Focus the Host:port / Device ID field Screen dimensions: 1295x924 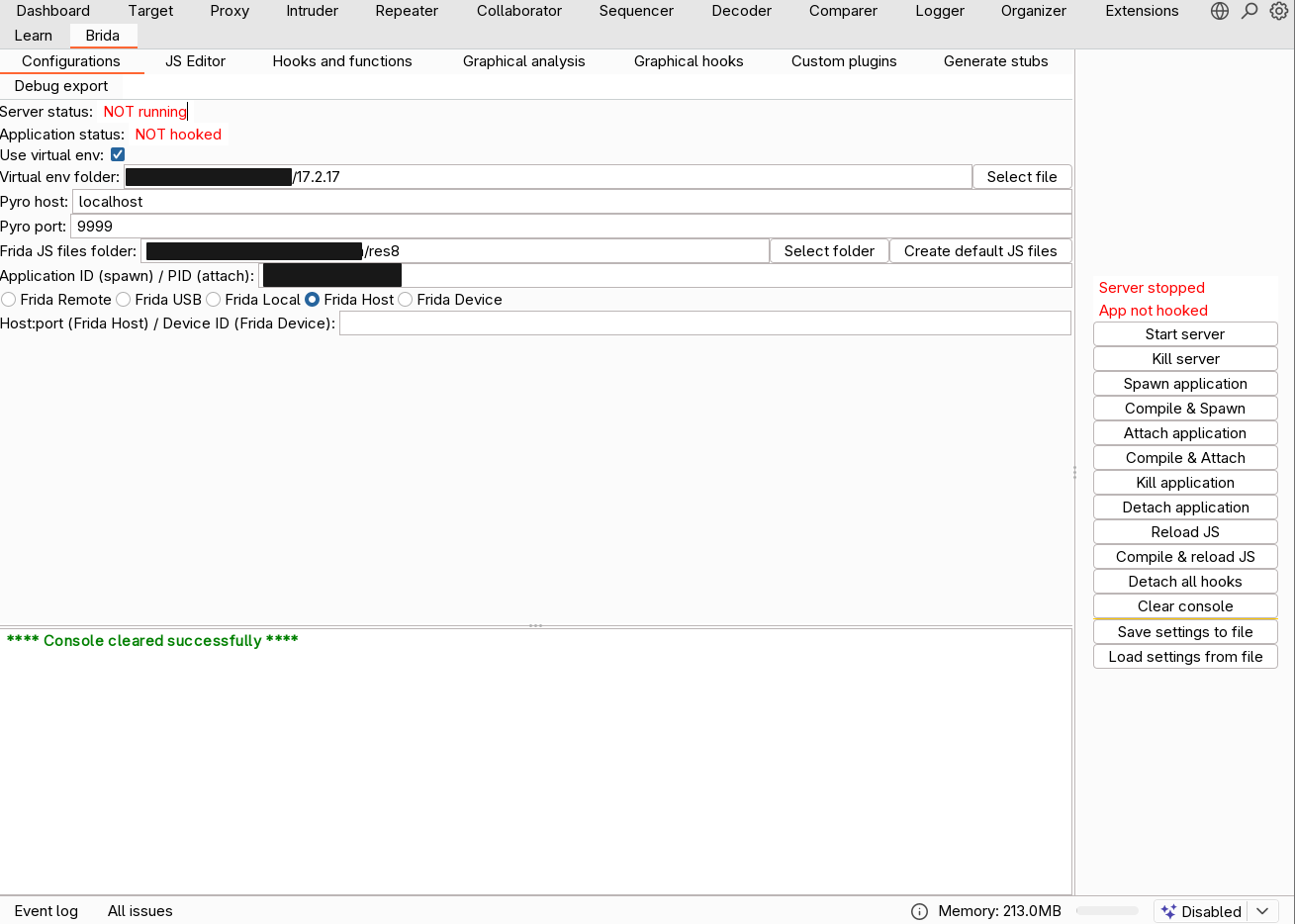(705, 323)
